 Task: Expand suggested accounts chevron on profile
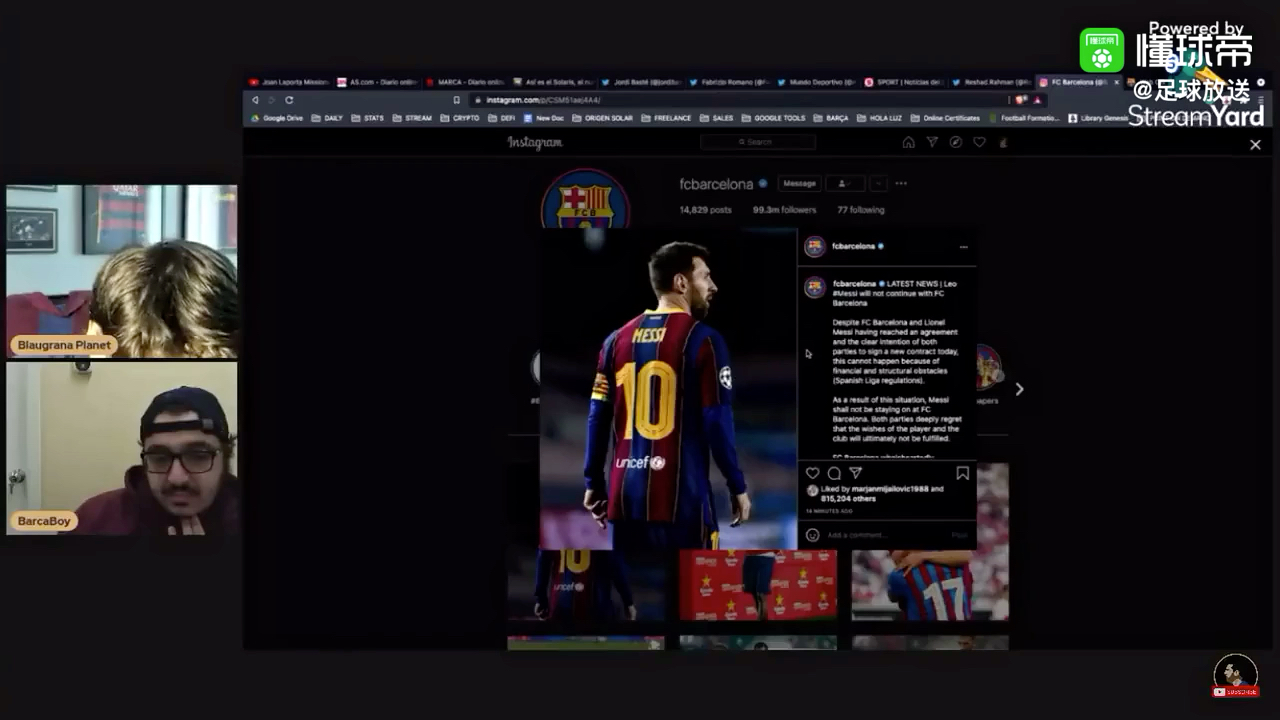(x=877, y=184)
